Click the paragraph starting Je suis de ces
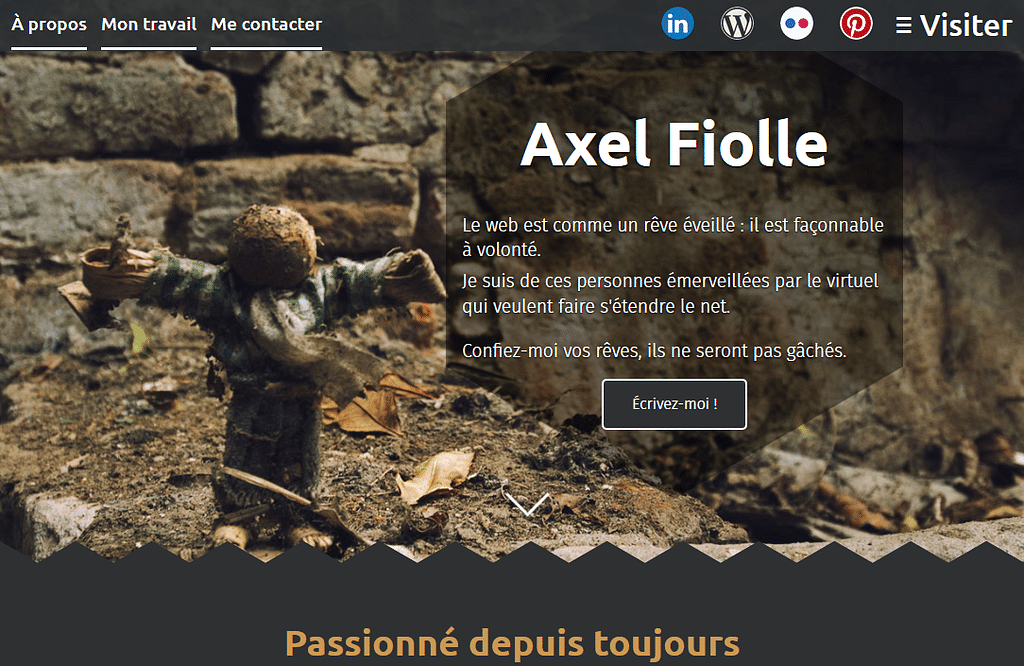 [670, 293]
